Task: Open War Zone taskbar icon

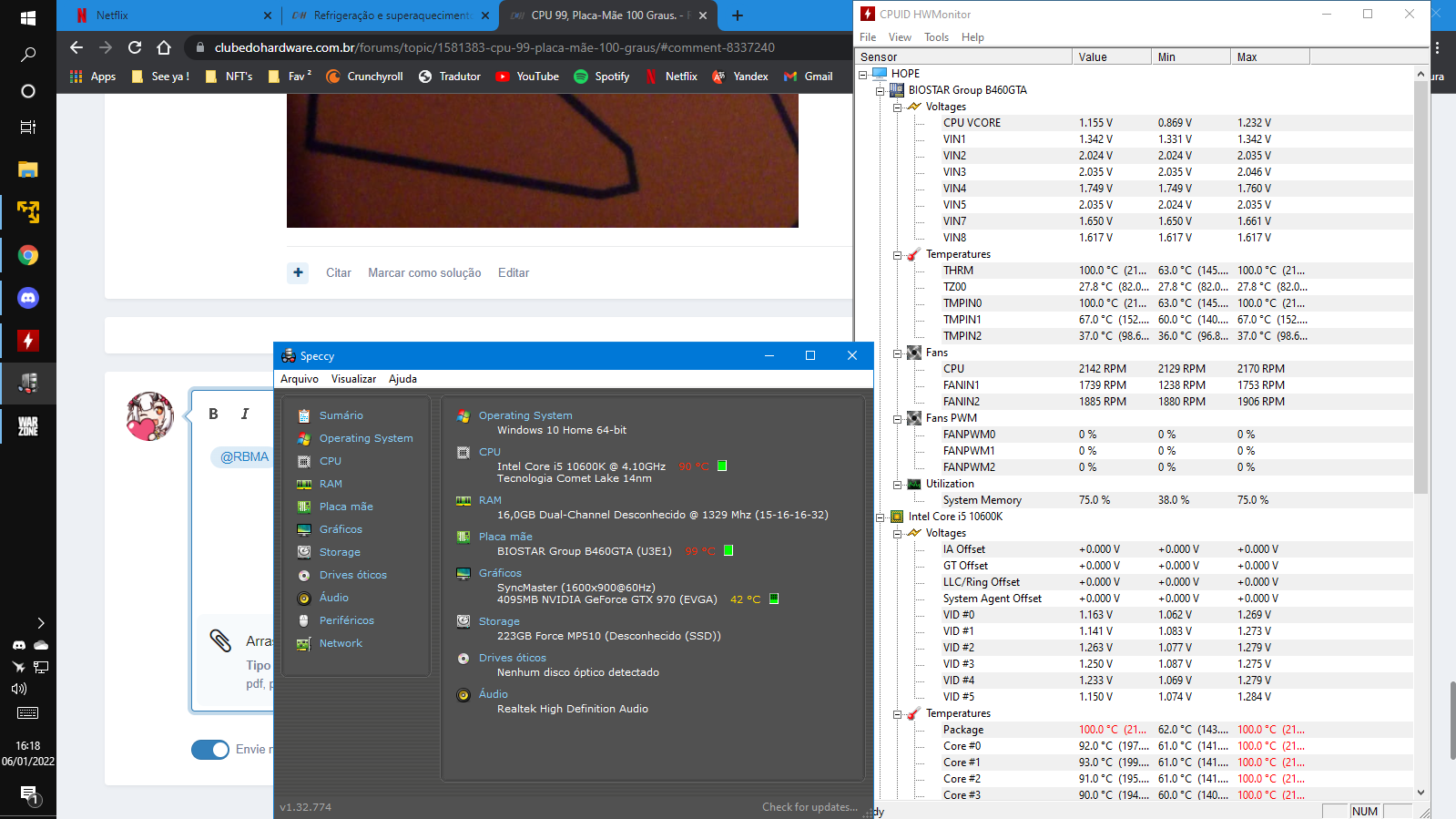Action: coord(28,425)
